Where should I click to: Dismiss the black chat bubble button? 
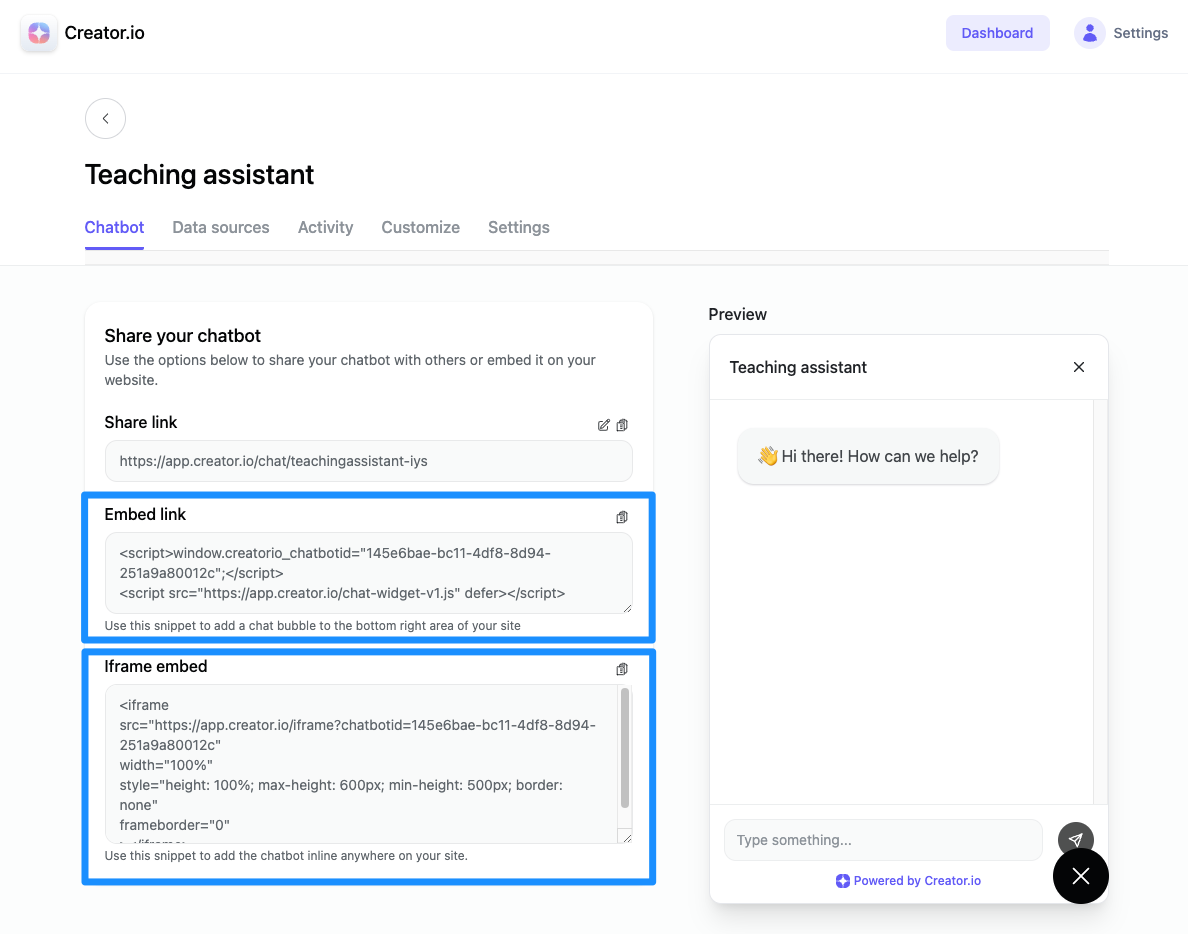click(x=1080, y=876)
